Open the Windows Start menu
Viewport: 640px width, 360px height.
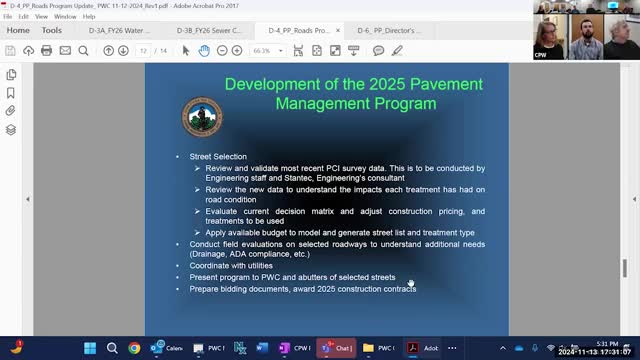[x=90, y=348]
